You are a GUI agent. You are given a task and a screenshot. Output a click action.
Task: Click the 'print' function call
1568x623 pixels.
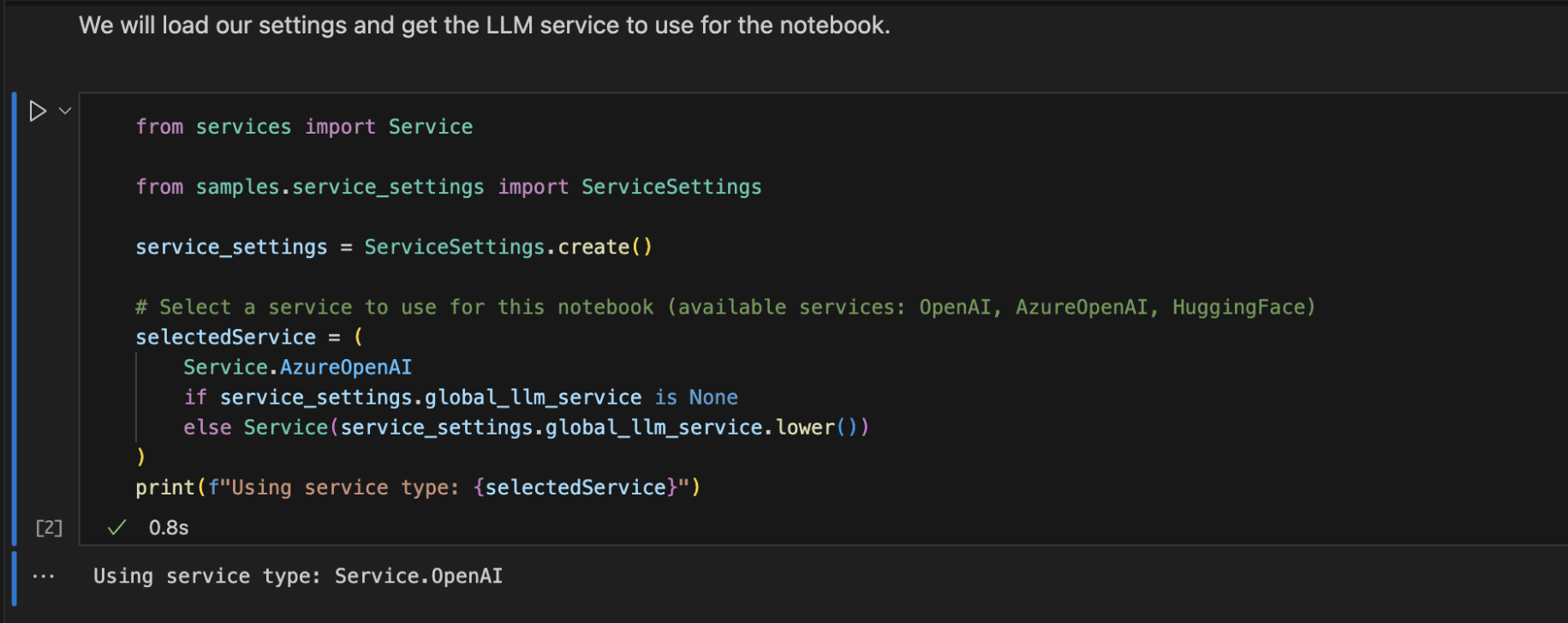tap(165, 488)
